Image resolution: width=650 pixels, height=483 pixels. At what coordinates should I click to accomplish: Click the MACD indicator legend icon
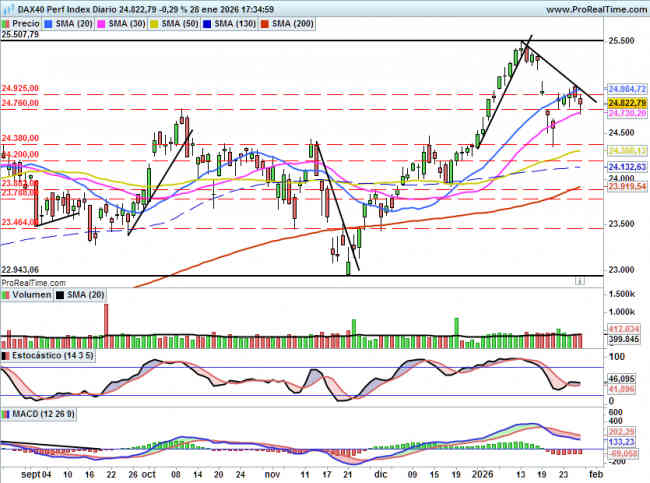6,413
